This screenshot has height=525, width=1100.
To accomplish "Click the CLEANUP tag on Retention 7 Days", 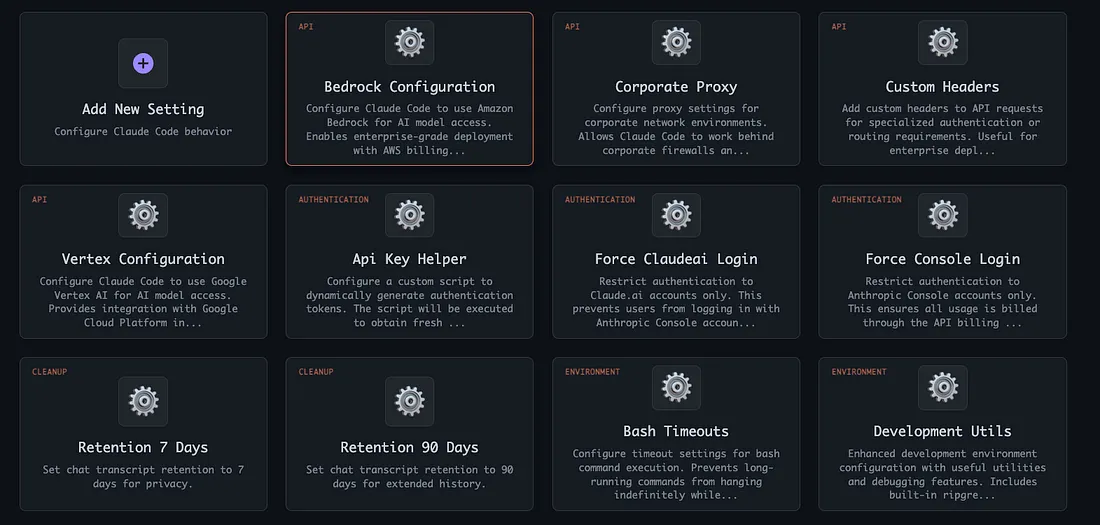I will pos(48,371).
